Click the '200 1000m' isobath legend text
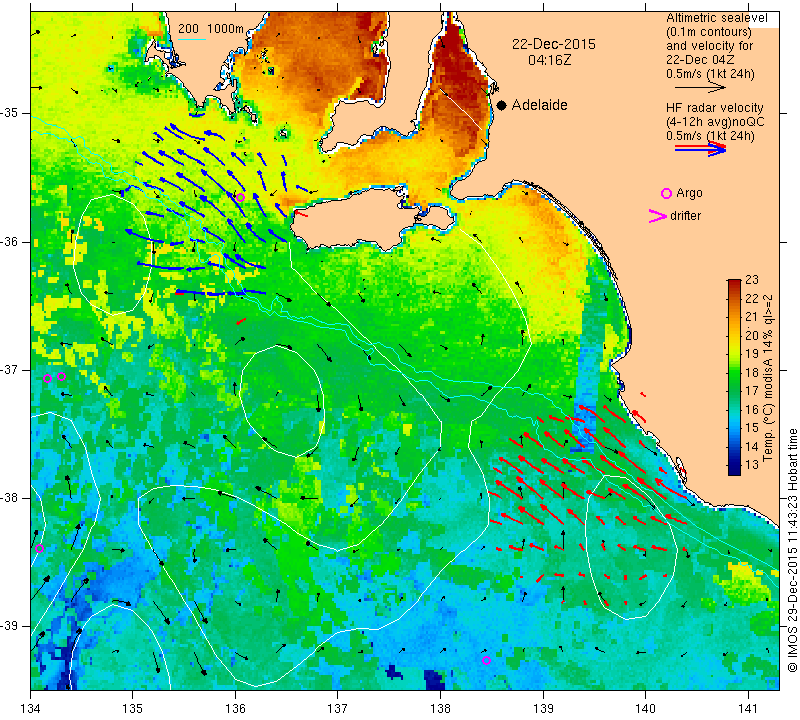 pos(211,29)
